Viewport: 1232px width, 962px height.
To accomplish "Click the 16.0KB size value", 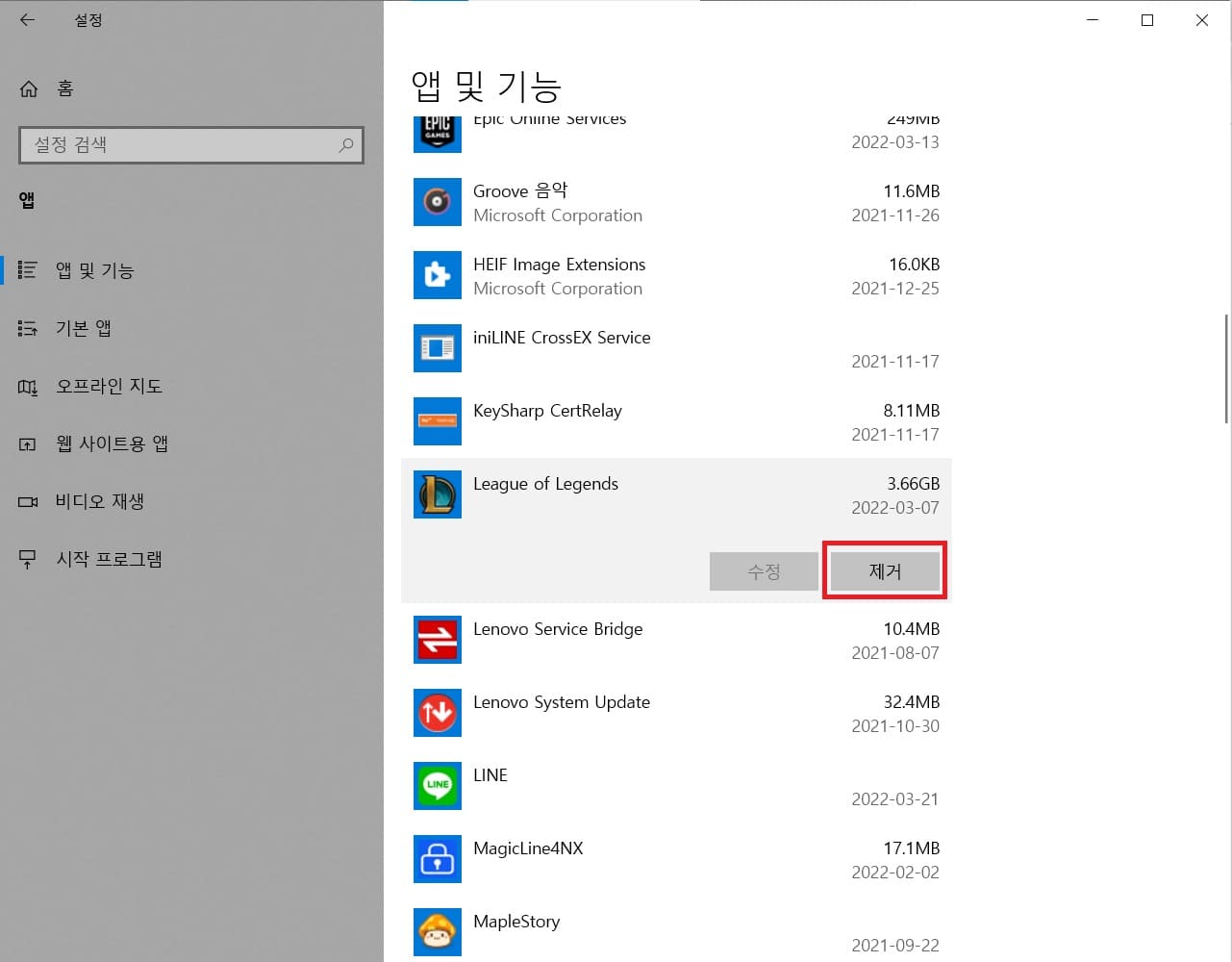I will pyautogui.click(x=914, y=265).
